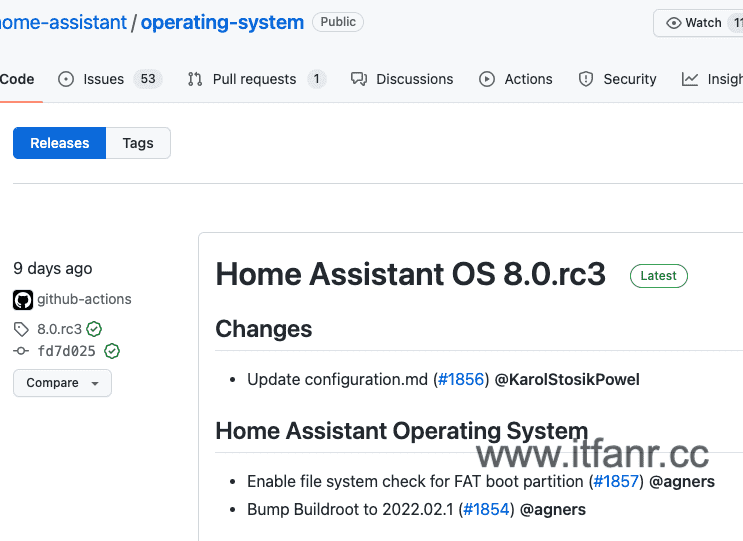Click the verified checkmark next to commit fd7d025
Image resolution: width=743 pixels, height=541 pixels.
click(x=112, y=351)
